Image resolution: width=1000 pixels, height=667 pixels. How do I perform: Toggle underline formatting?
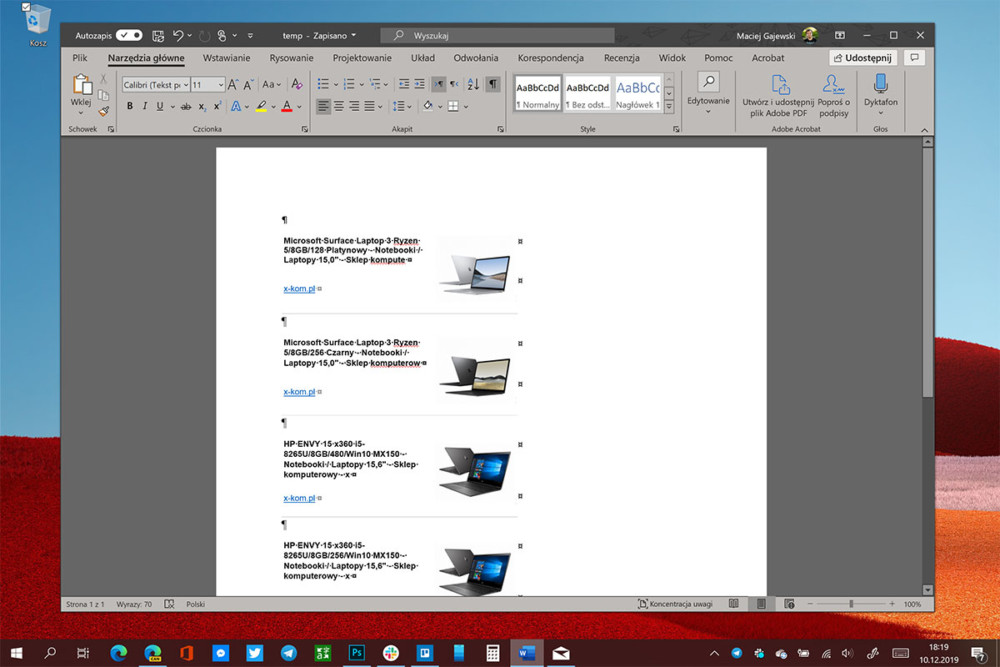coord(159,106)
